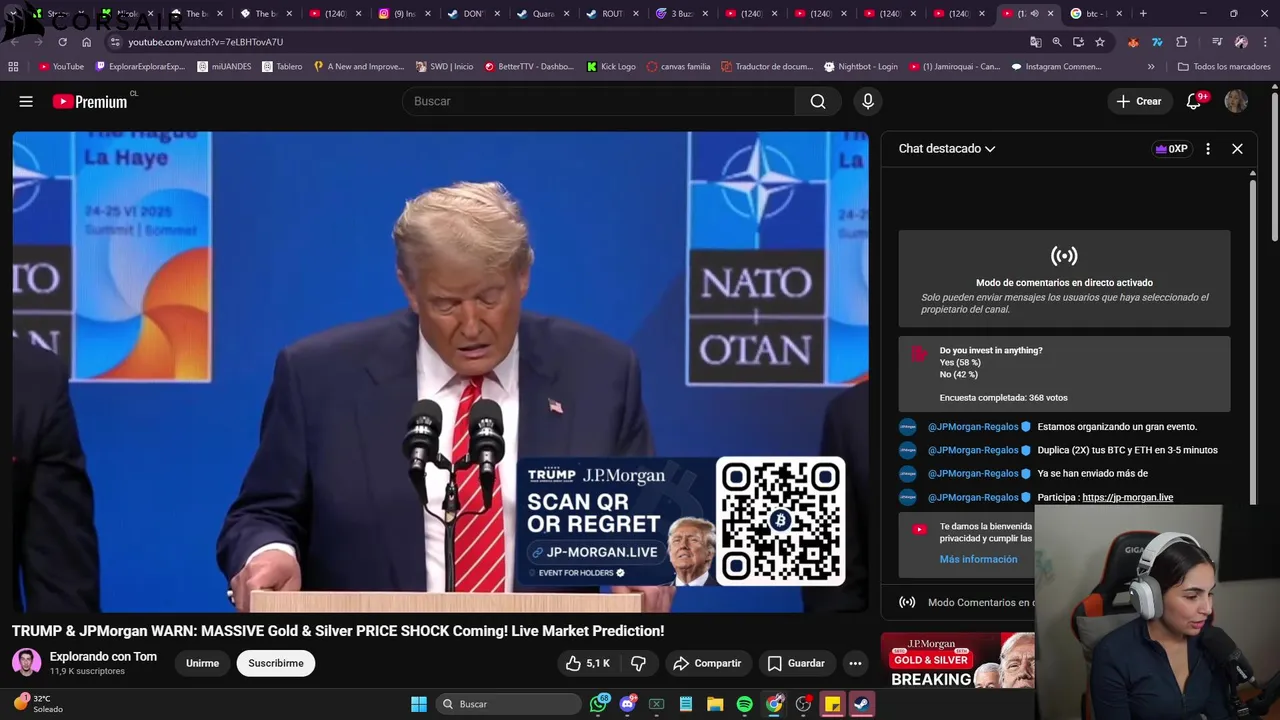Screen dimensions: 1280x720
Task: Open miUANDES bookmark
Action: tap(224, 67)
